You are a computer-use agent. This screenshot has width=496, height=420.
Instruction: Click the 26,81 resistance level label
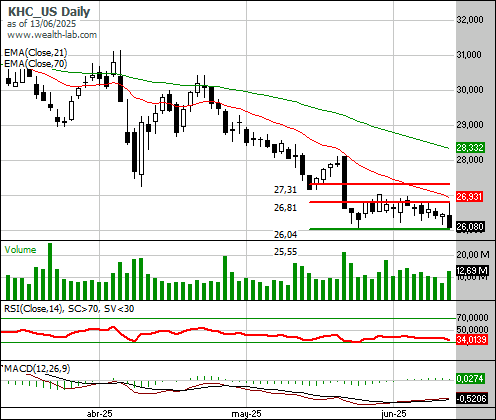click(285, 208)
